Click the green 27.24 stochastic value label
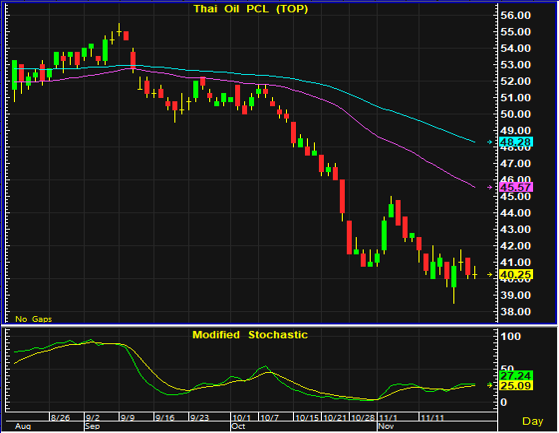 516,376
